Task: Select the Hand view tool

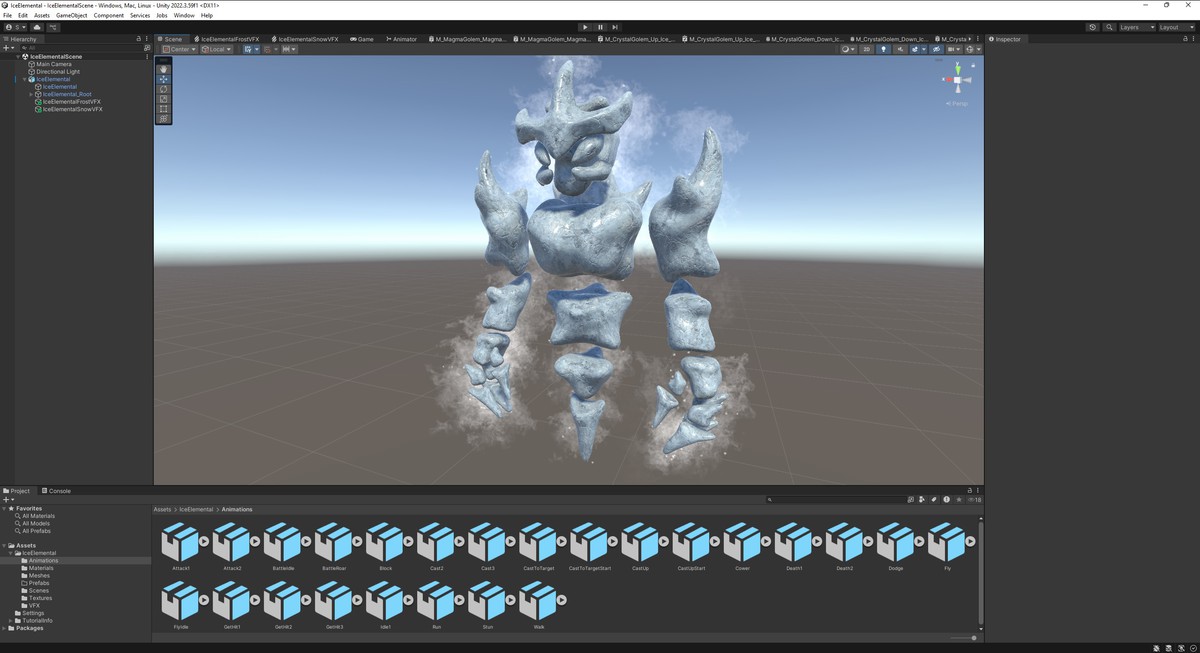Action: tap(164, 69)
